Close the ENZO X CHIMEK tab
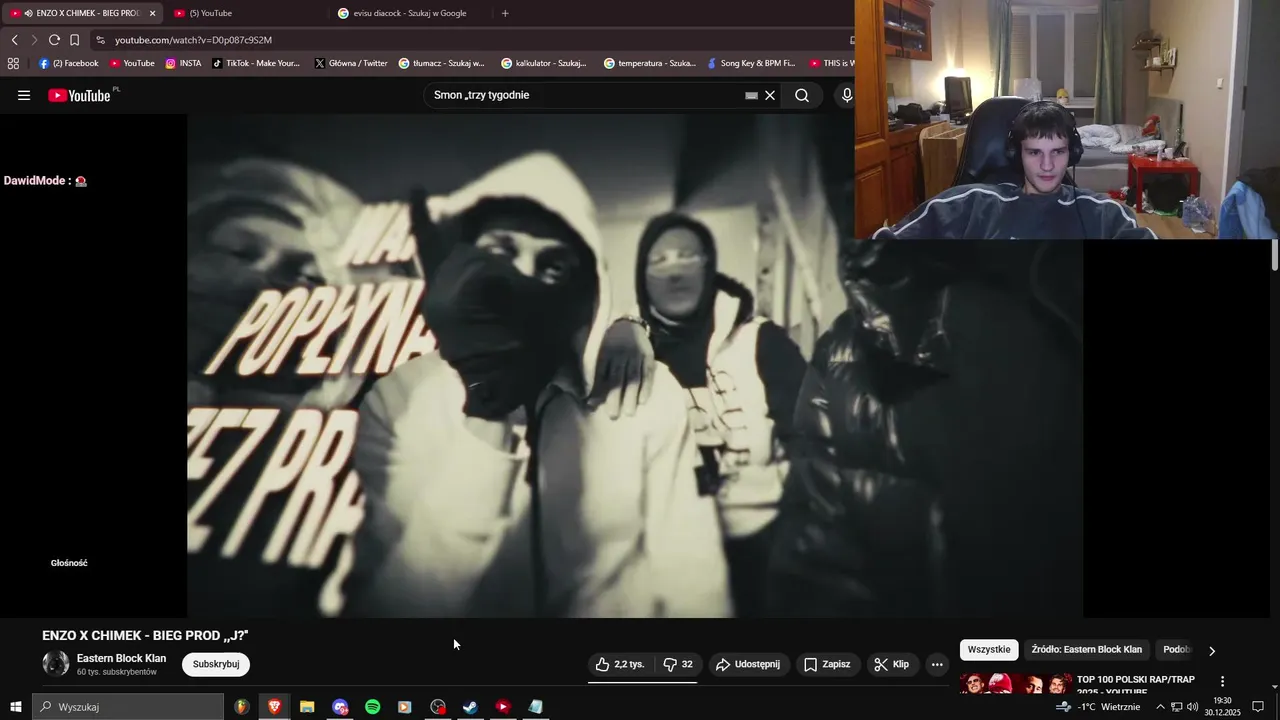 pyautogui.click(x=153, y=13)
